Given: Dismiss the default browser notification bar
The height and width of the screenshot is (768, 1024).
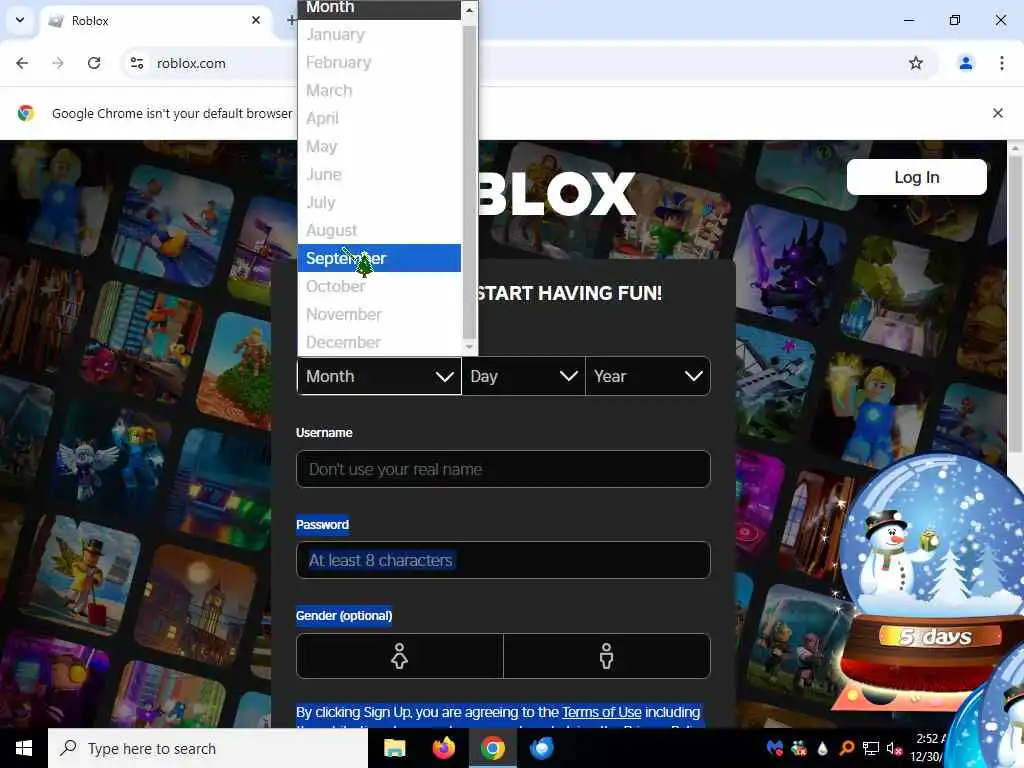Looking at the screenshot, I should (x=997, y=113).
